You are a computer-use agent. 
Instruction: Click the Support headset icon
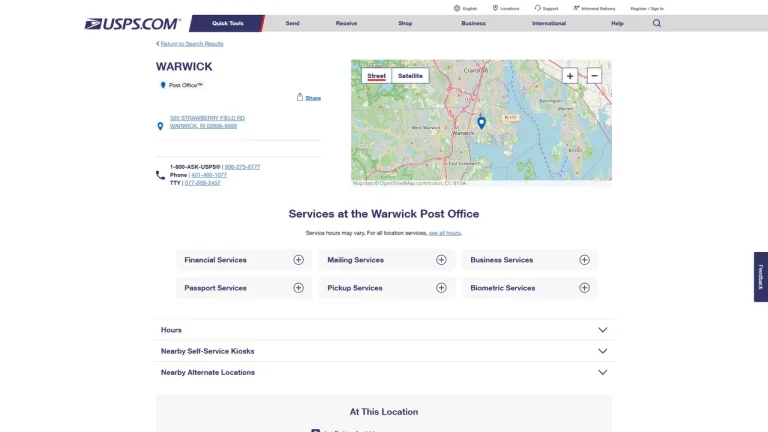pyautogui.click(x=537, y=8)
